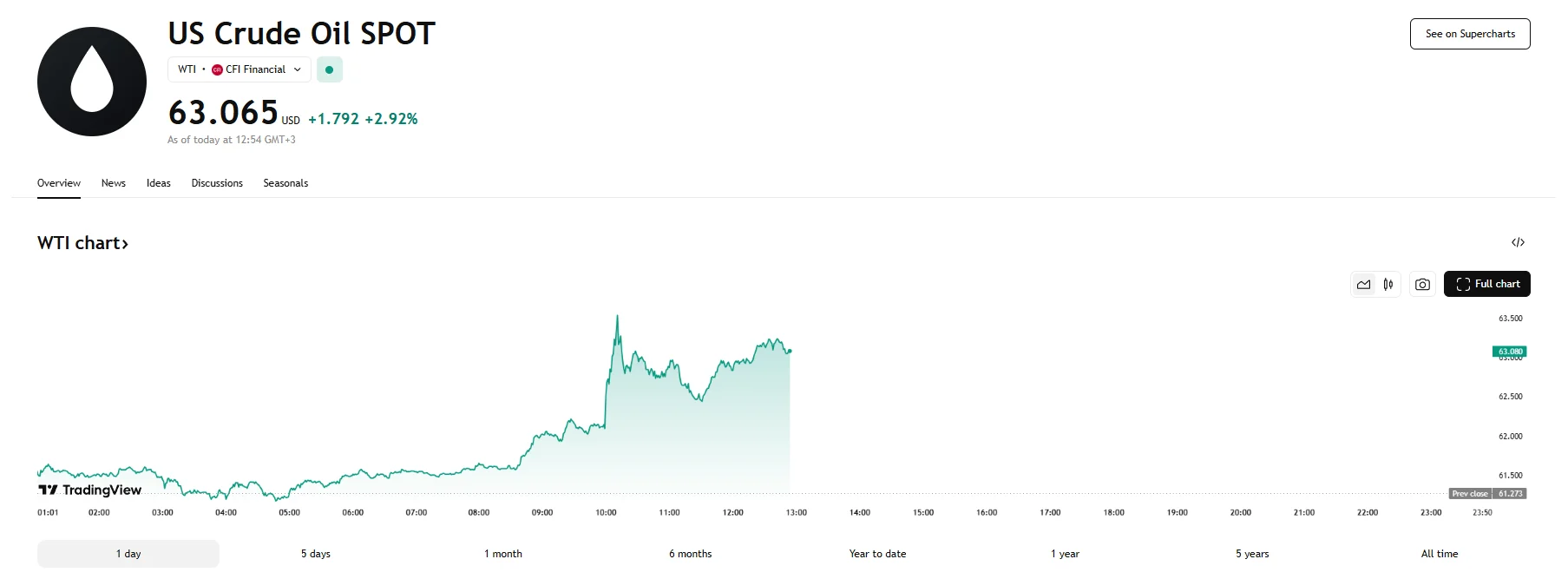Click the See on Supercharts button

[x=1470, y=34]
